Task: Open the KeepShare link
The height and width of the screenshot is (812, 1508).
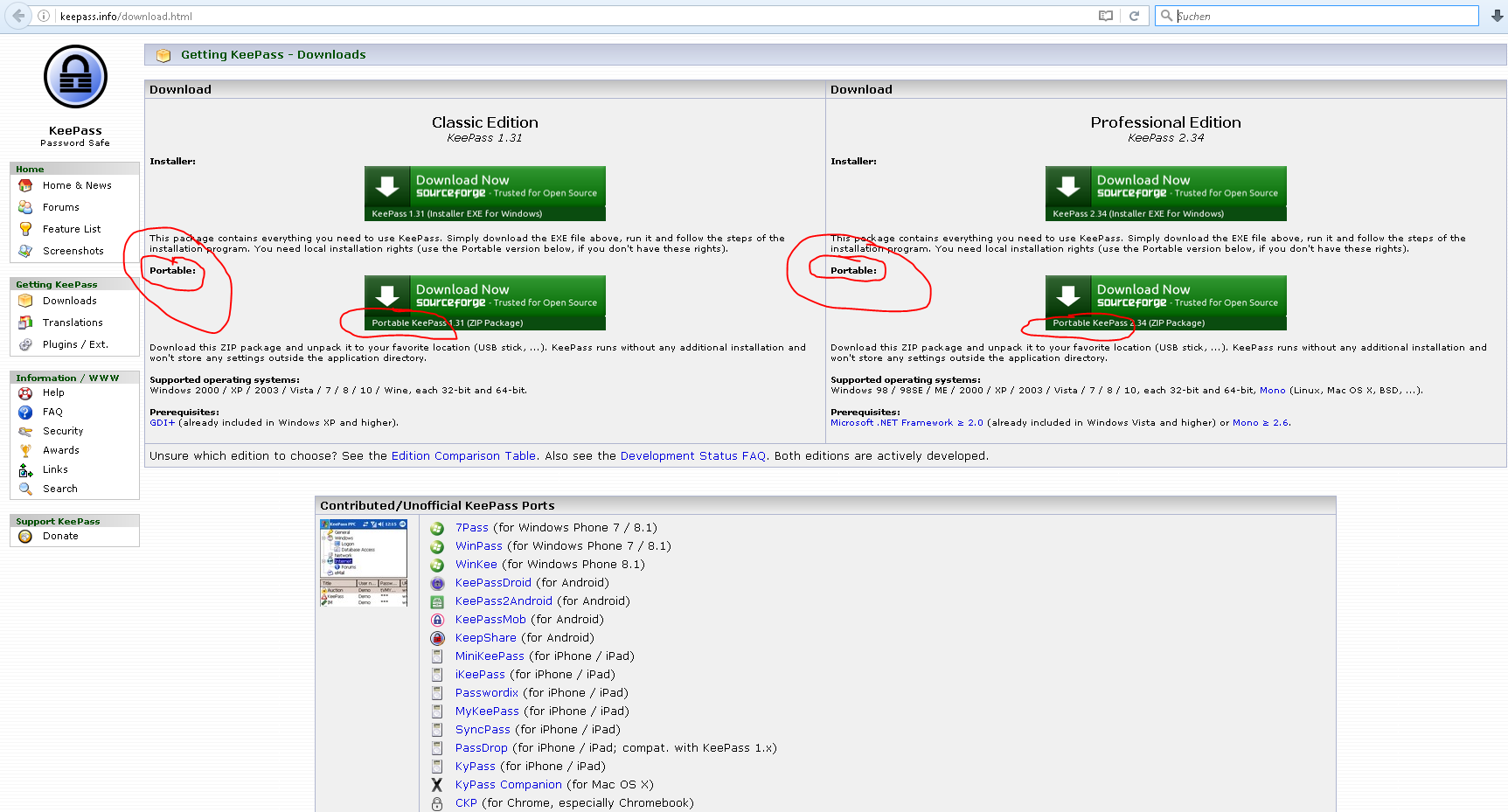Action: [486, 638]
